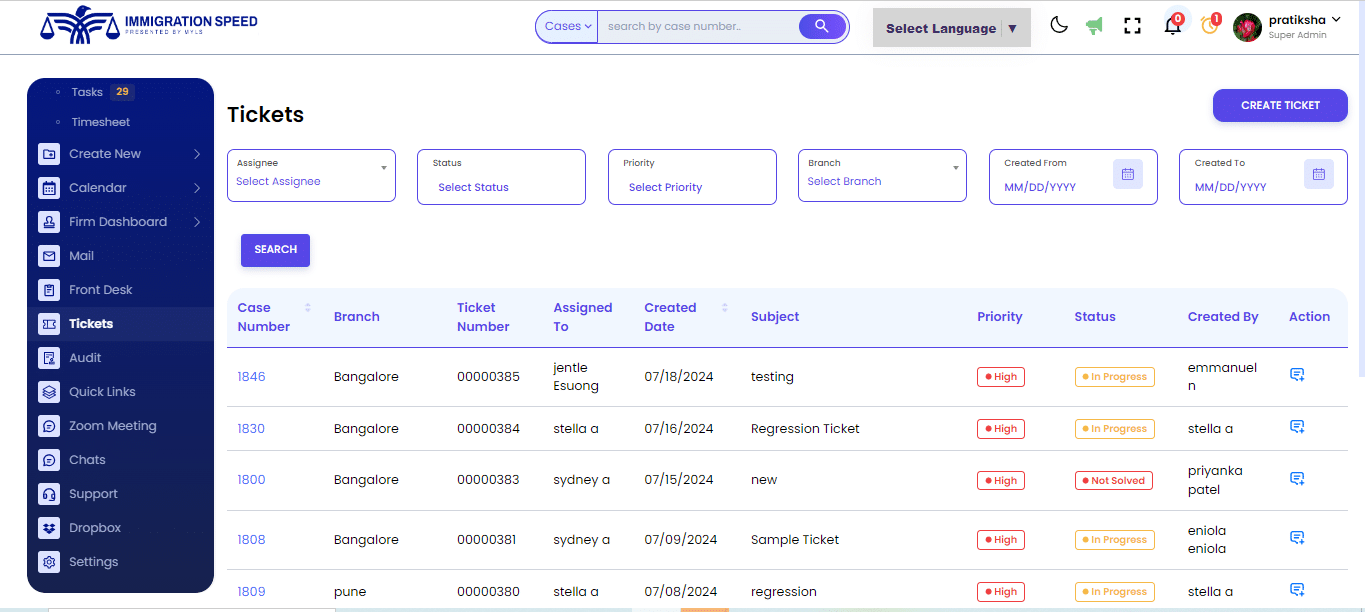1365x612 pixels.
Task: Open the Created From date picker calendar
Action: tap(1128, 173)
